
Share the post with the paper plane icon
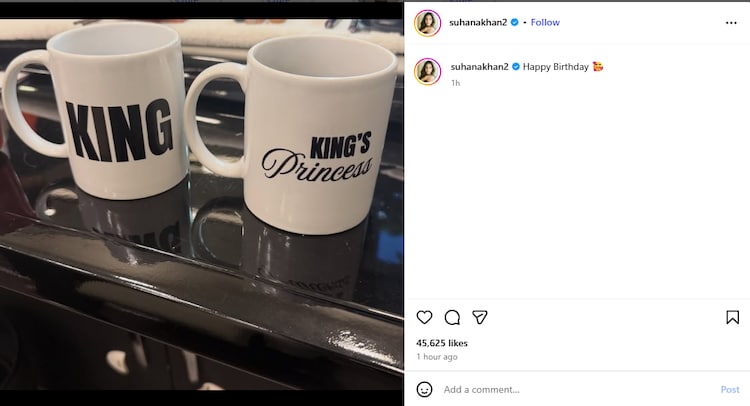click(x=480, y=317)
